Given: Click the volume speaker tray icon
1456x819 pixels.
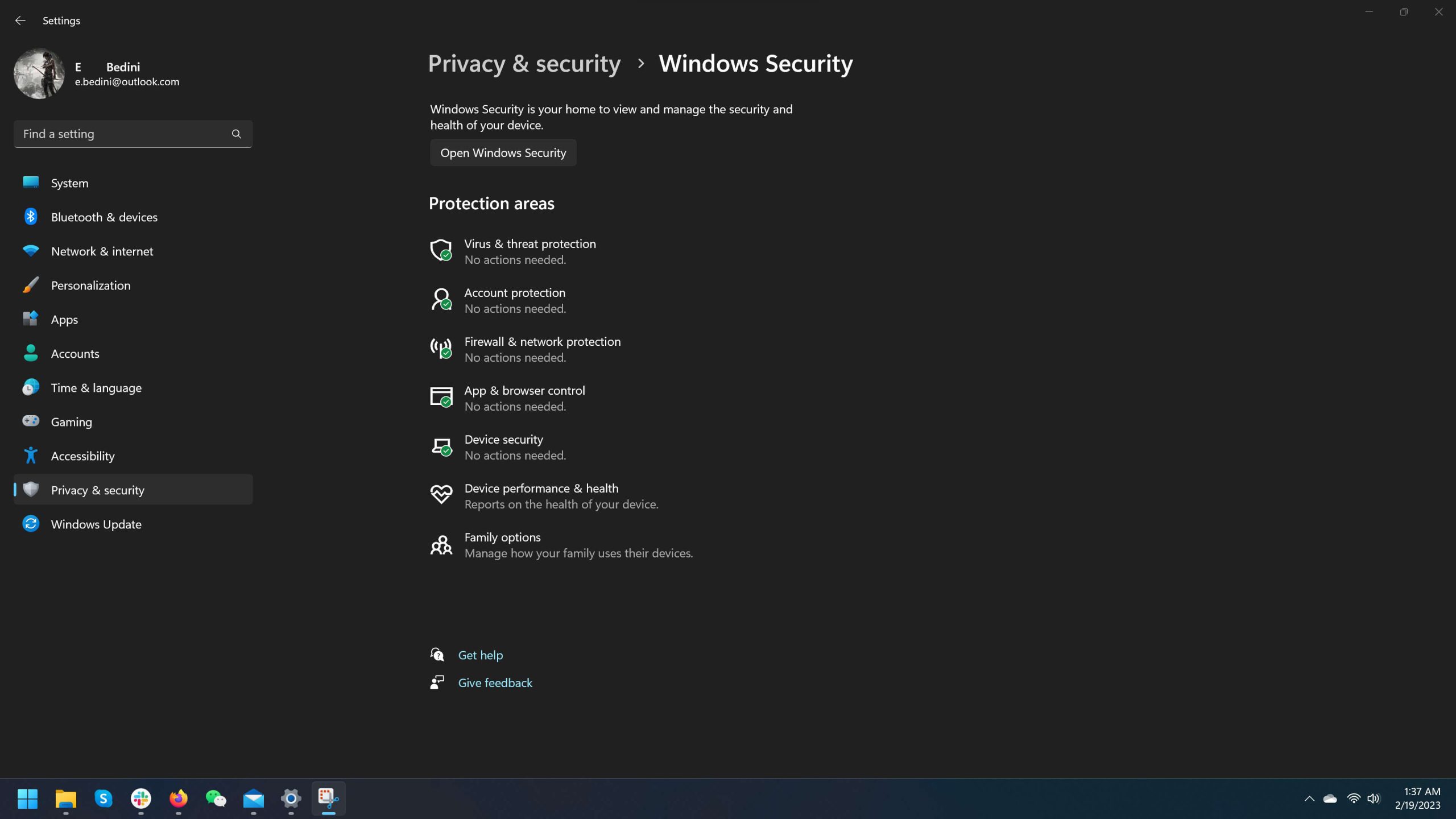Looking at the screenshot, I should (x=1374, y=799).
